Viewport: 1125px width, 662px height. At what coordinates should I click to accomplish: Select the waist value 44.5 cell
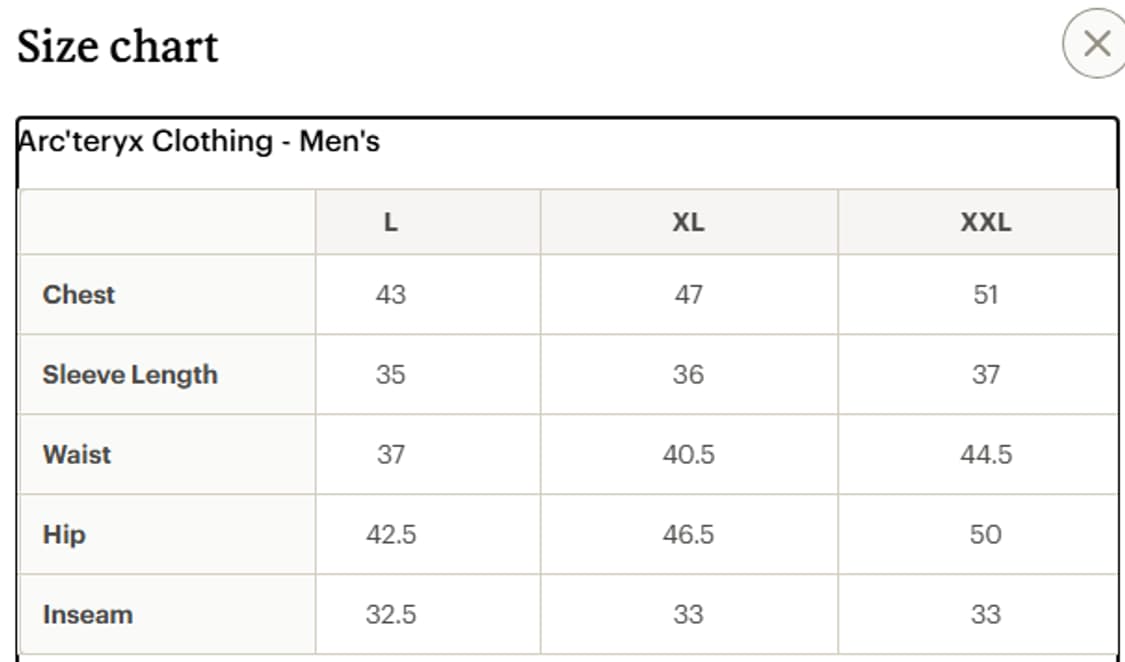click(986, 455)
